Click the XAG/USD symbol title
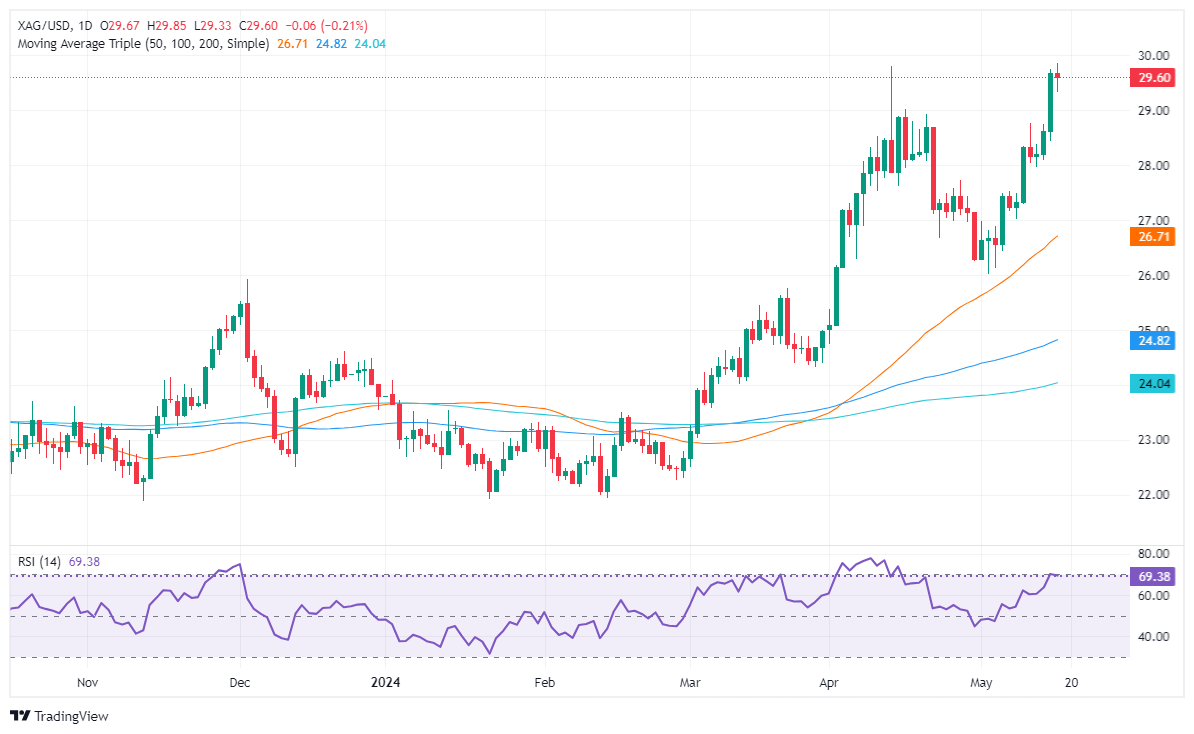The width and height of the screenshot is (1194, 734). pos(39,26)
